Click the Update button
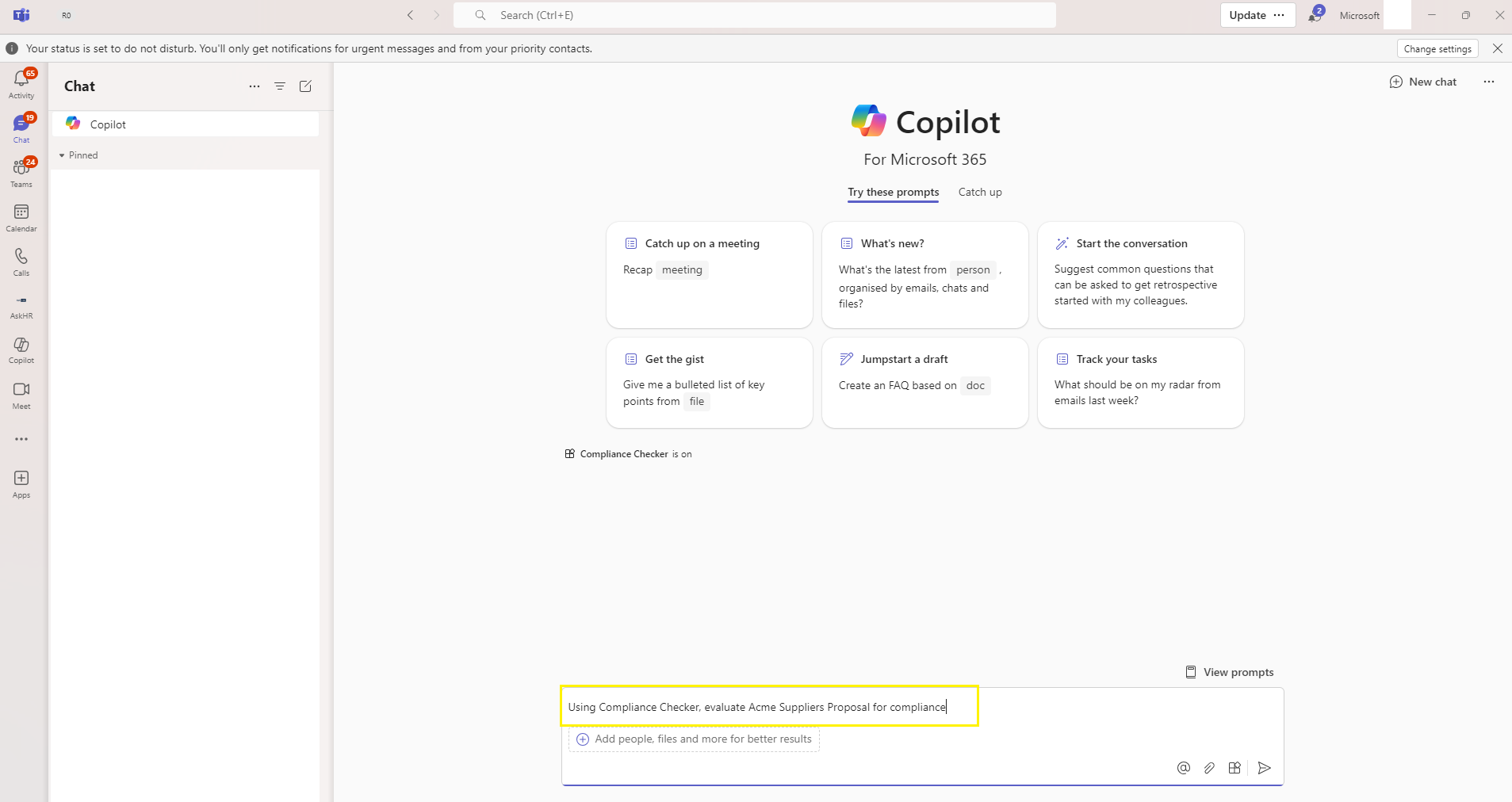The height and width of the screenshot is (802, 1512). coord(1247,15)
